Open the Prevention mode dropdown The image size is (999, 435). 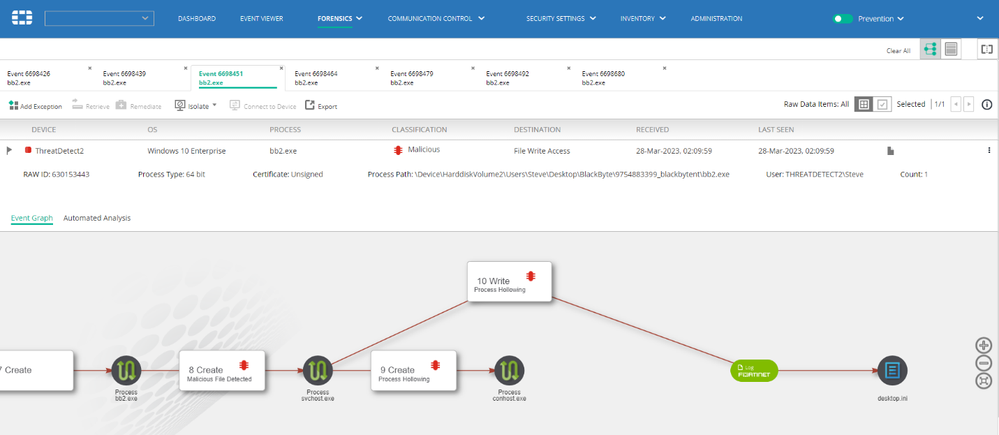tap(881, 18)
